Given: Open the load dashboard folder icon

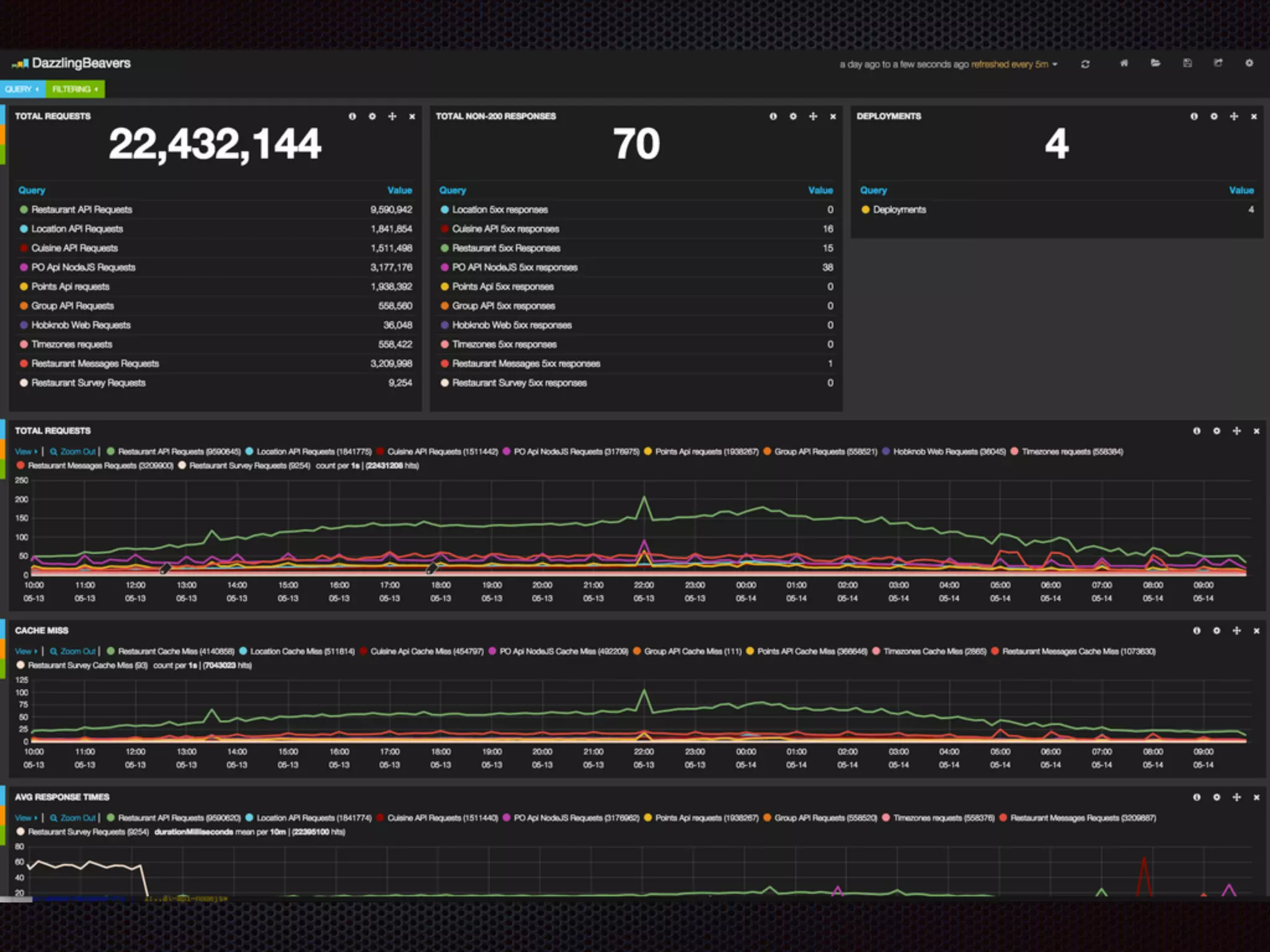Looking at the screenshot, I should (1155, 63).
